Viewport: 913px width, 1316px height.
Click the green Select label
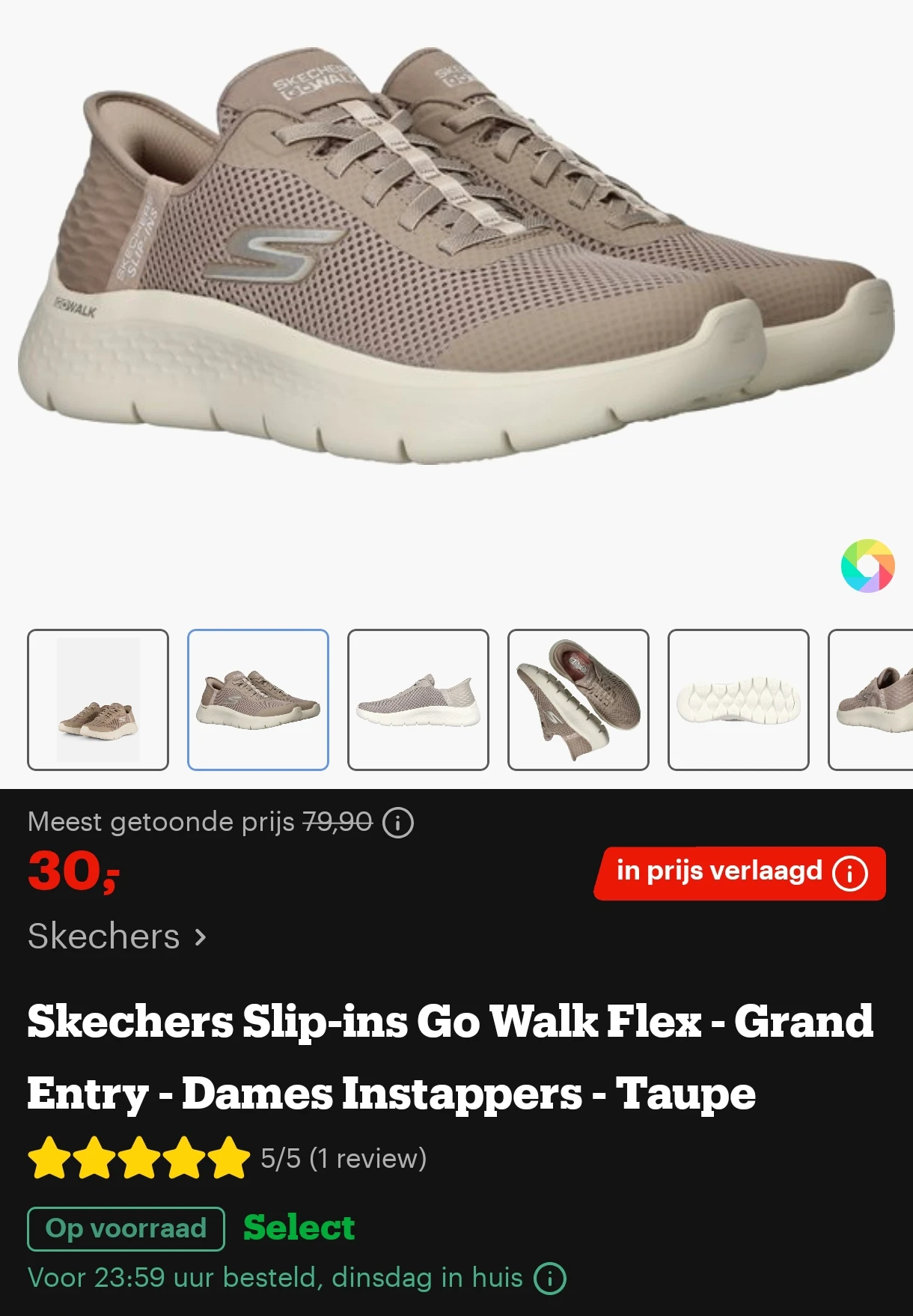(x=299, y=1228)
